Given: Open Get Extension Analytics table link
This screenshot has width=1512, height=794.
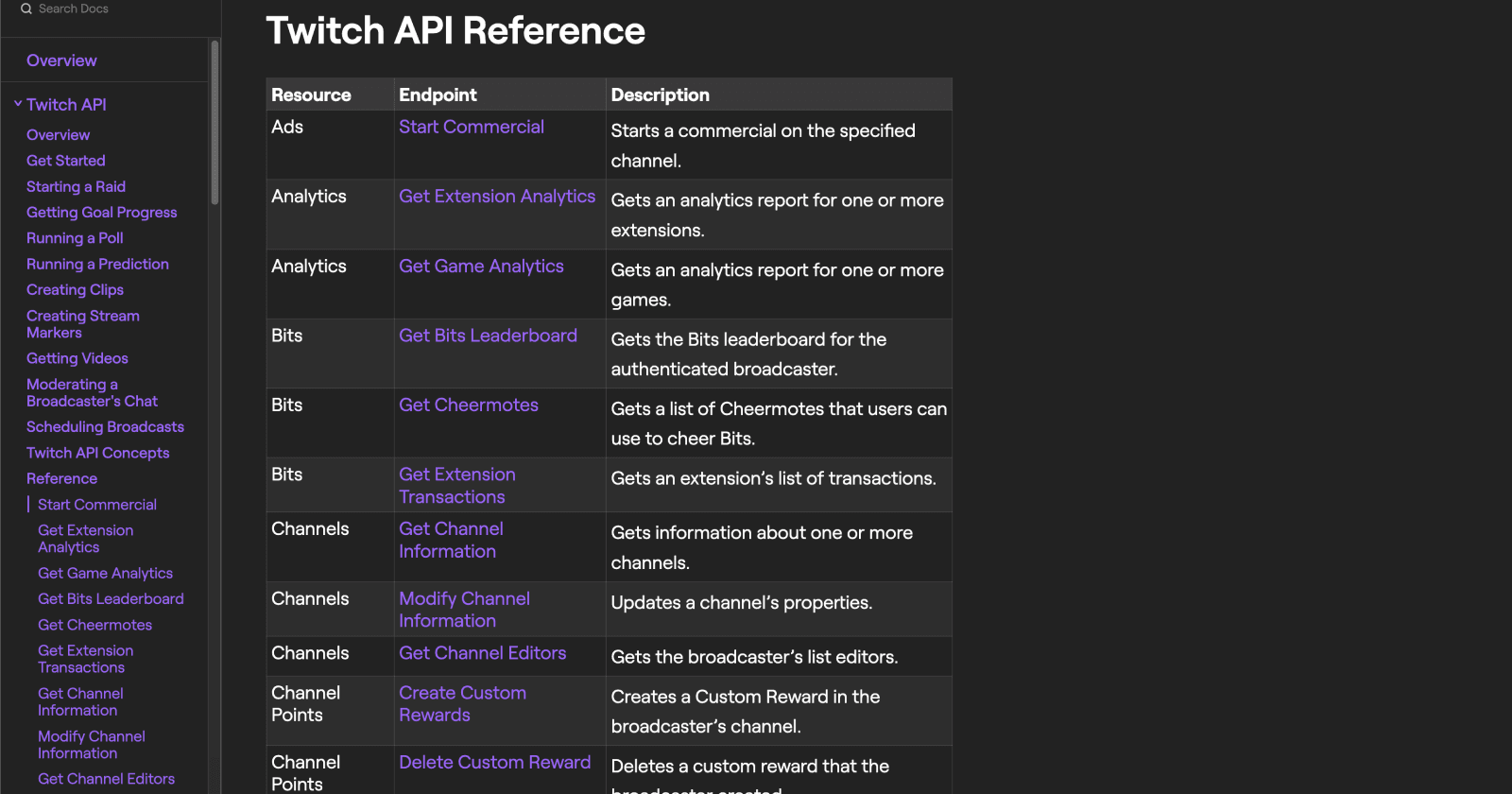Looking at the screenshot, I should tap(497, 197).
